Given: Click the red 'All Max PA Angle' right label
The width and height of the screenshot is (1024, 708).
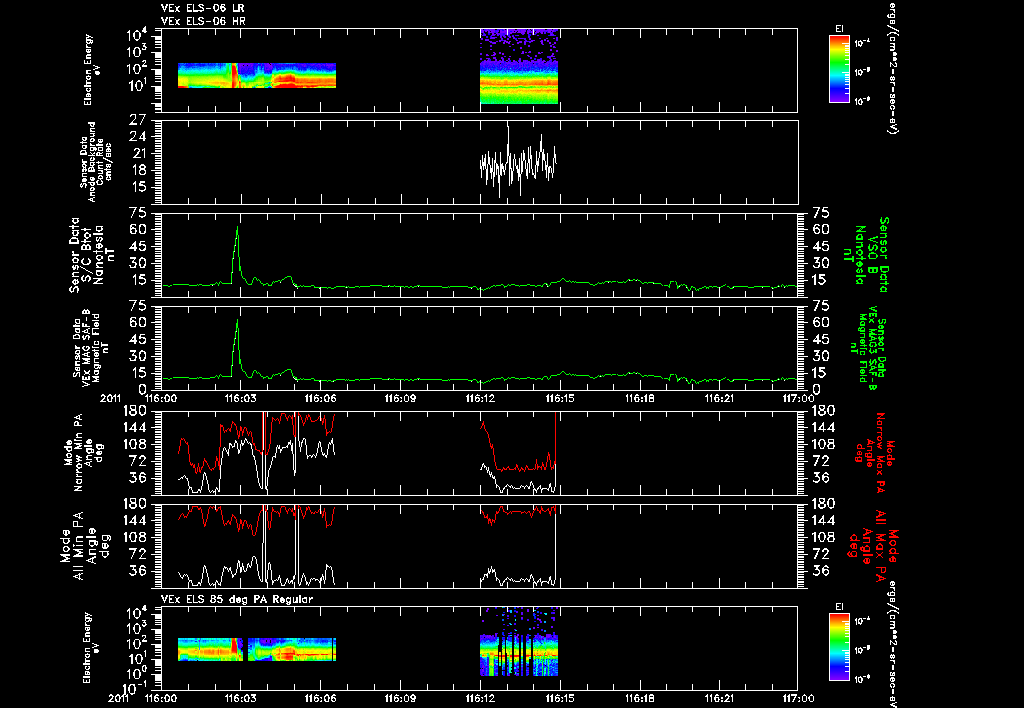Looking at the screenshot, I should (873, 544).
